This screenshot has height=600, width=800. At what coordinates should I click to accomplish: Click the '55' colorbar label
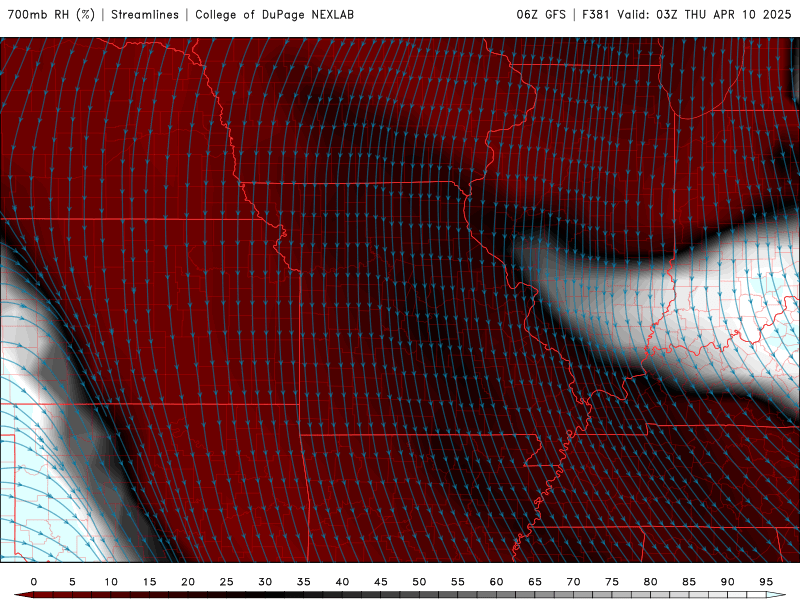(458, 582)
